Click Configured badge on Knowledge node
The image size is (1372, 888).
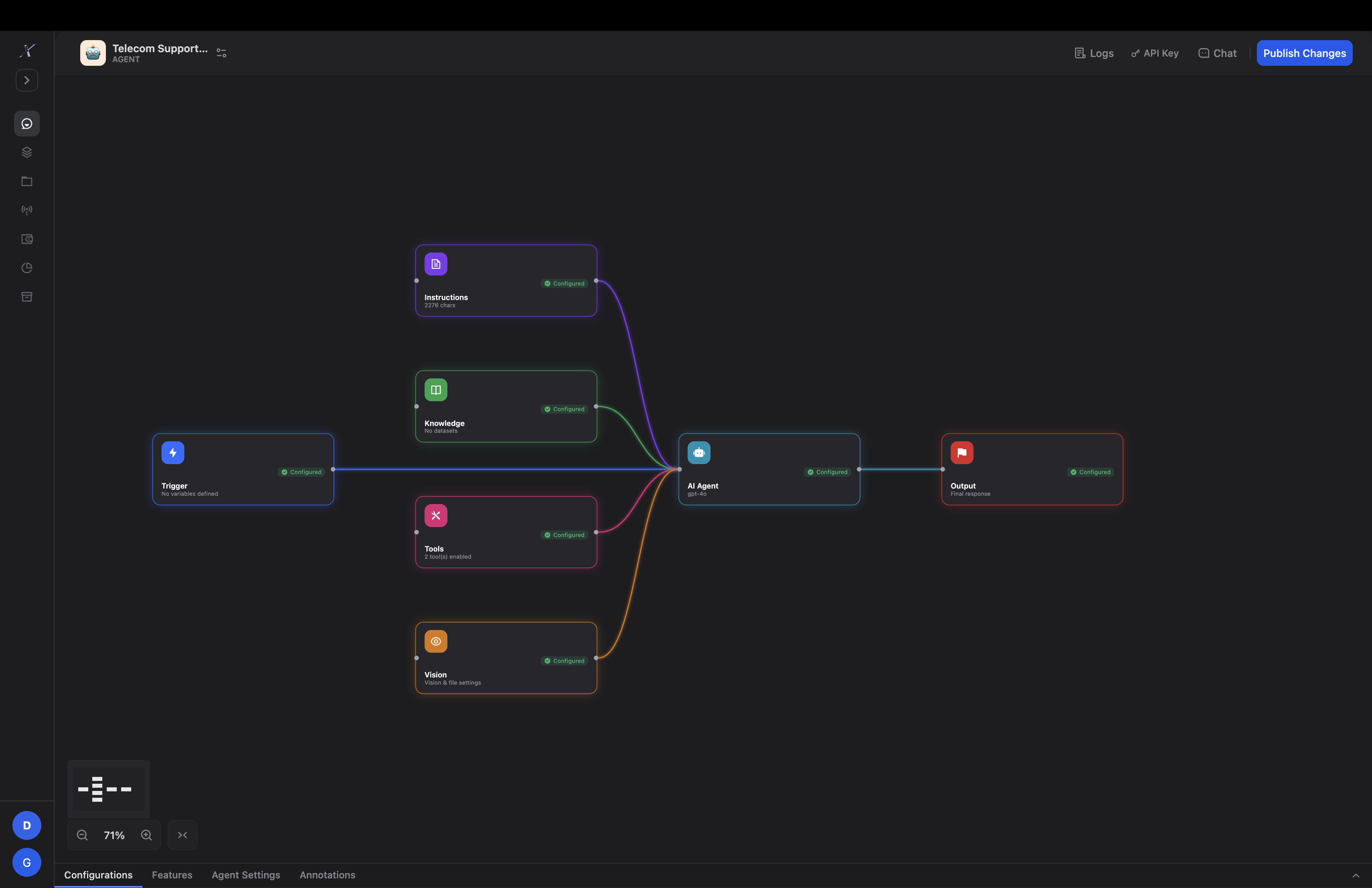[564, 409]
